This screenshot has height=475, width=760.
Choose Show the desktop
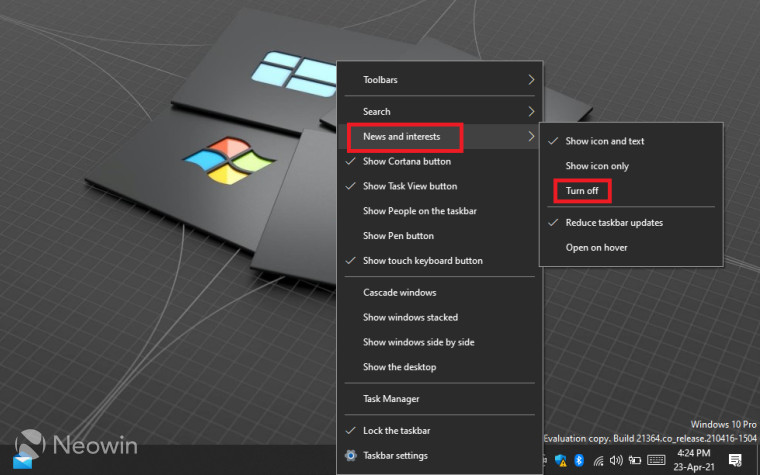point(440,367)
